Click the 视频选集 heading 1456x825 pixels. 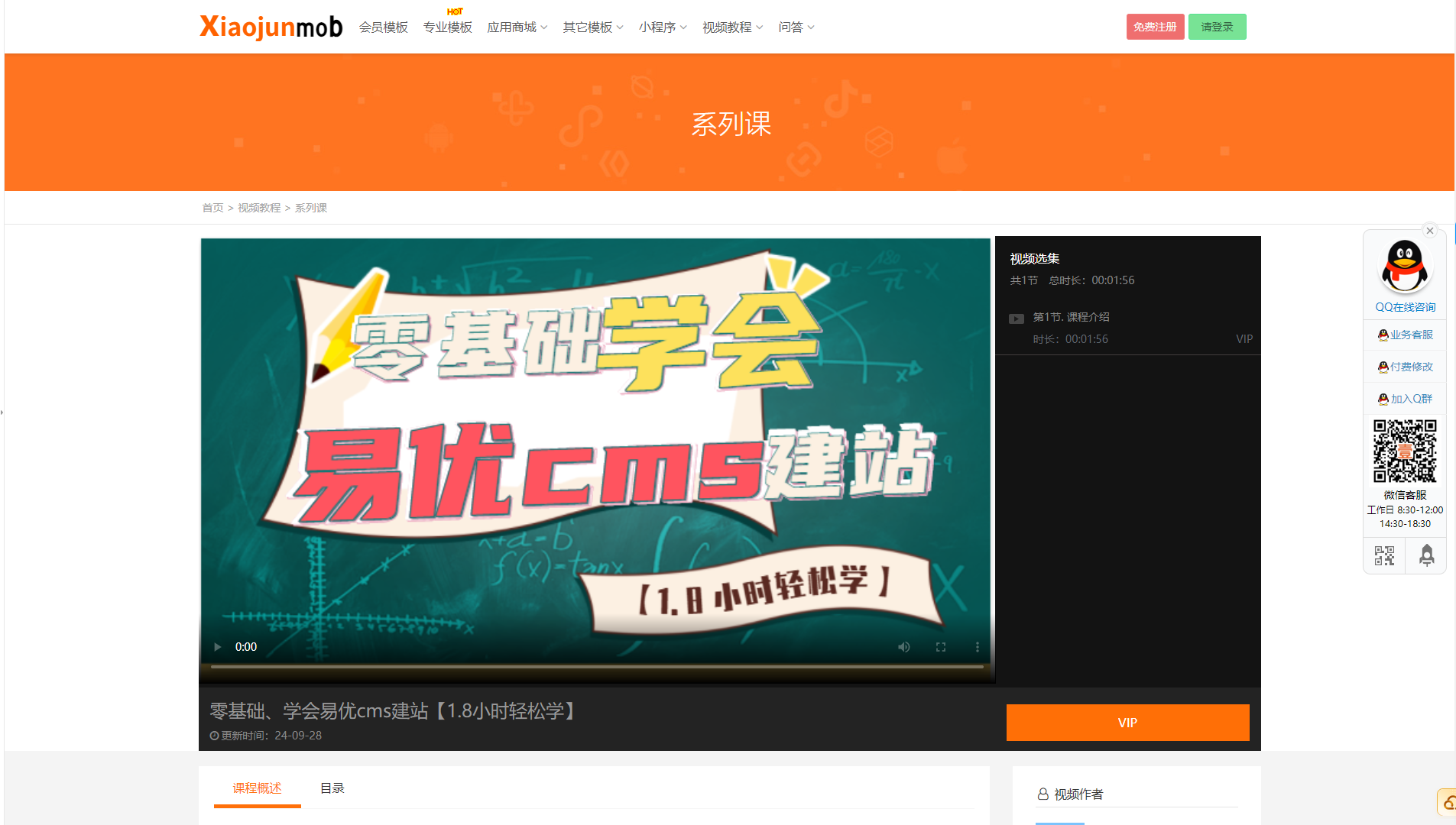(x=1035, y=259)
